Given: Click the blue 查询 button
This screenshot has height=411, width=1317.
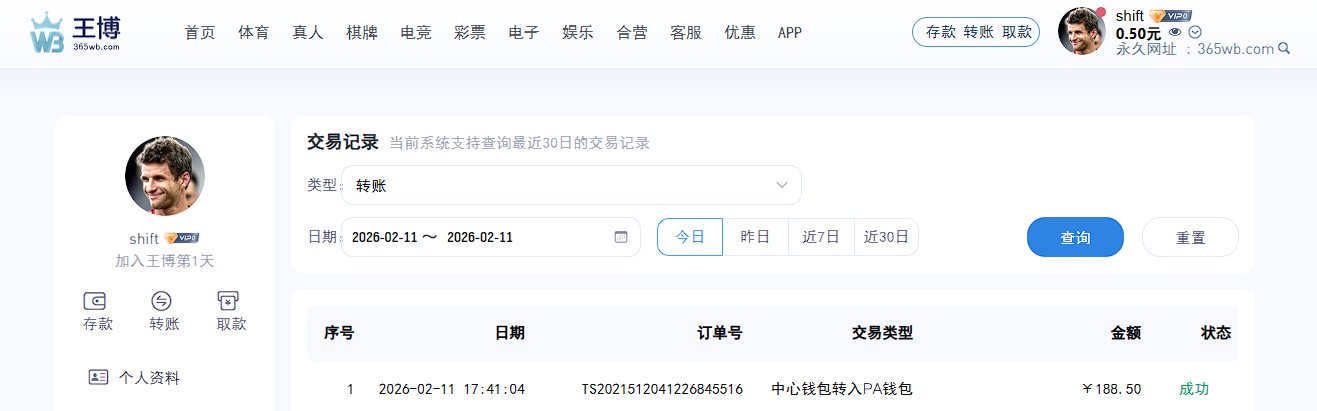Looking at the screenshot, I should point(1075,238).
